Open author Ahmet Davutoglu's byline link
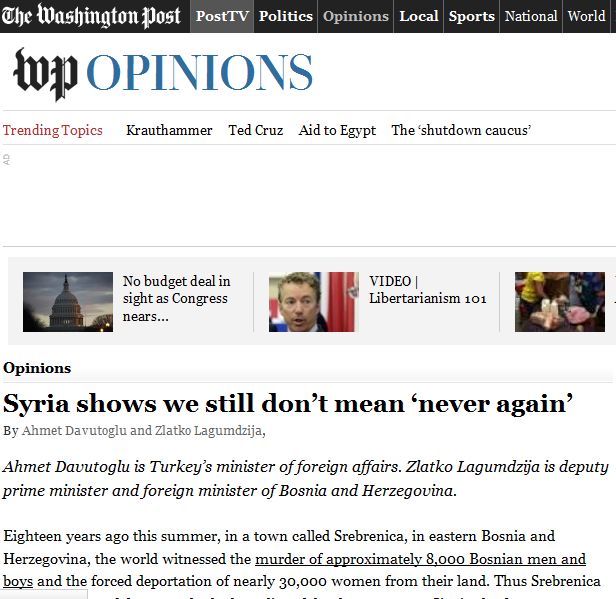The height and width of the screenshot is (599, 616). pos(74,430)
